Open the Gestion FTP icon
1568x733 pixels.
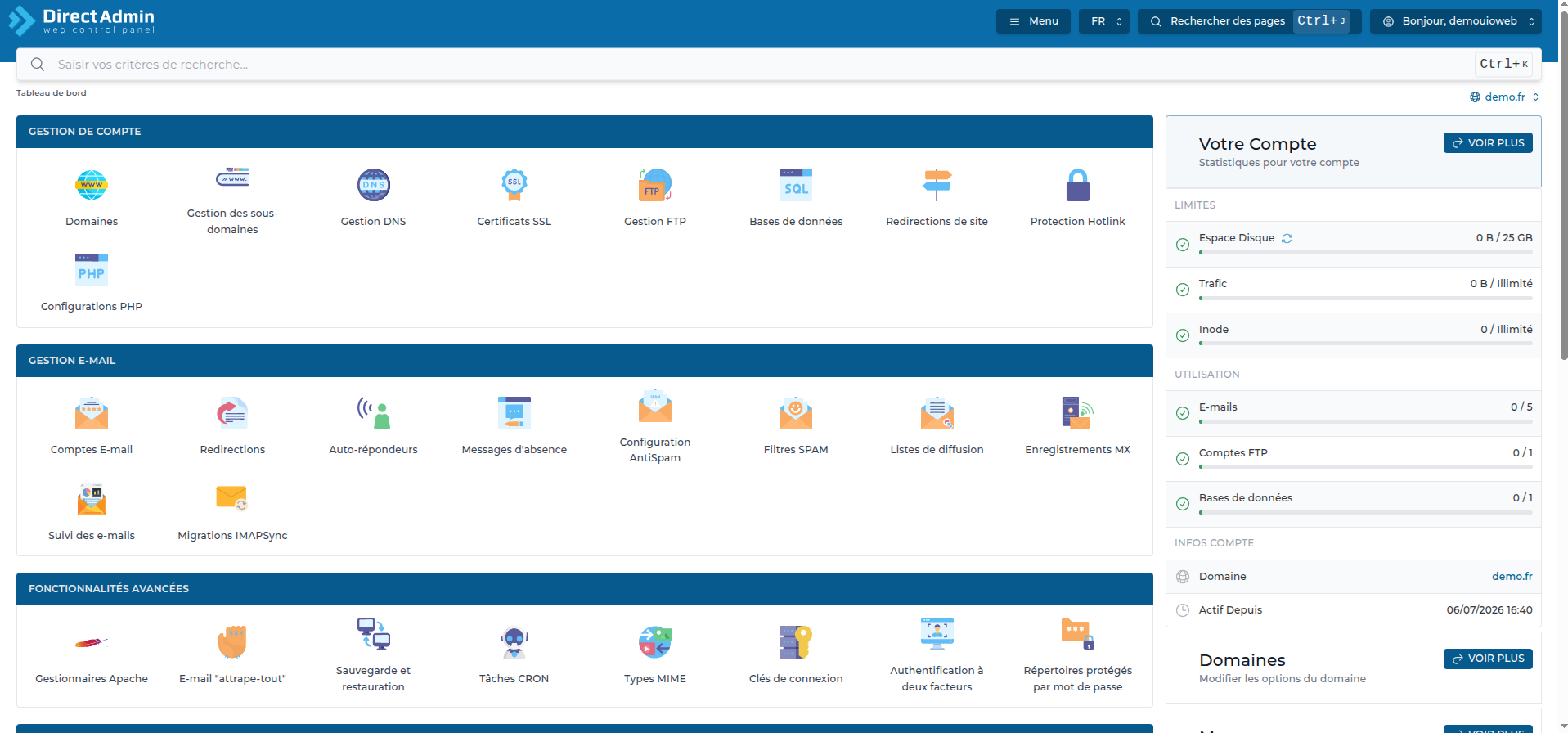(655, 185)
